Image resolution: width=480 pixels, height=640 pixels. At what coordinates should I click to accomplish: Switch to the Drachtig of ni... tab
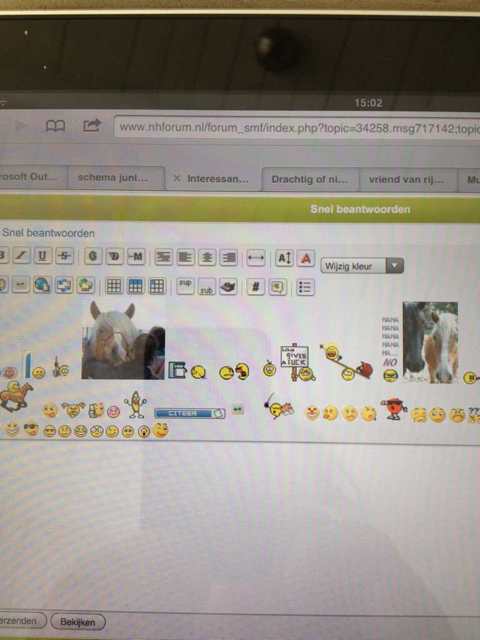coord(310,179)
